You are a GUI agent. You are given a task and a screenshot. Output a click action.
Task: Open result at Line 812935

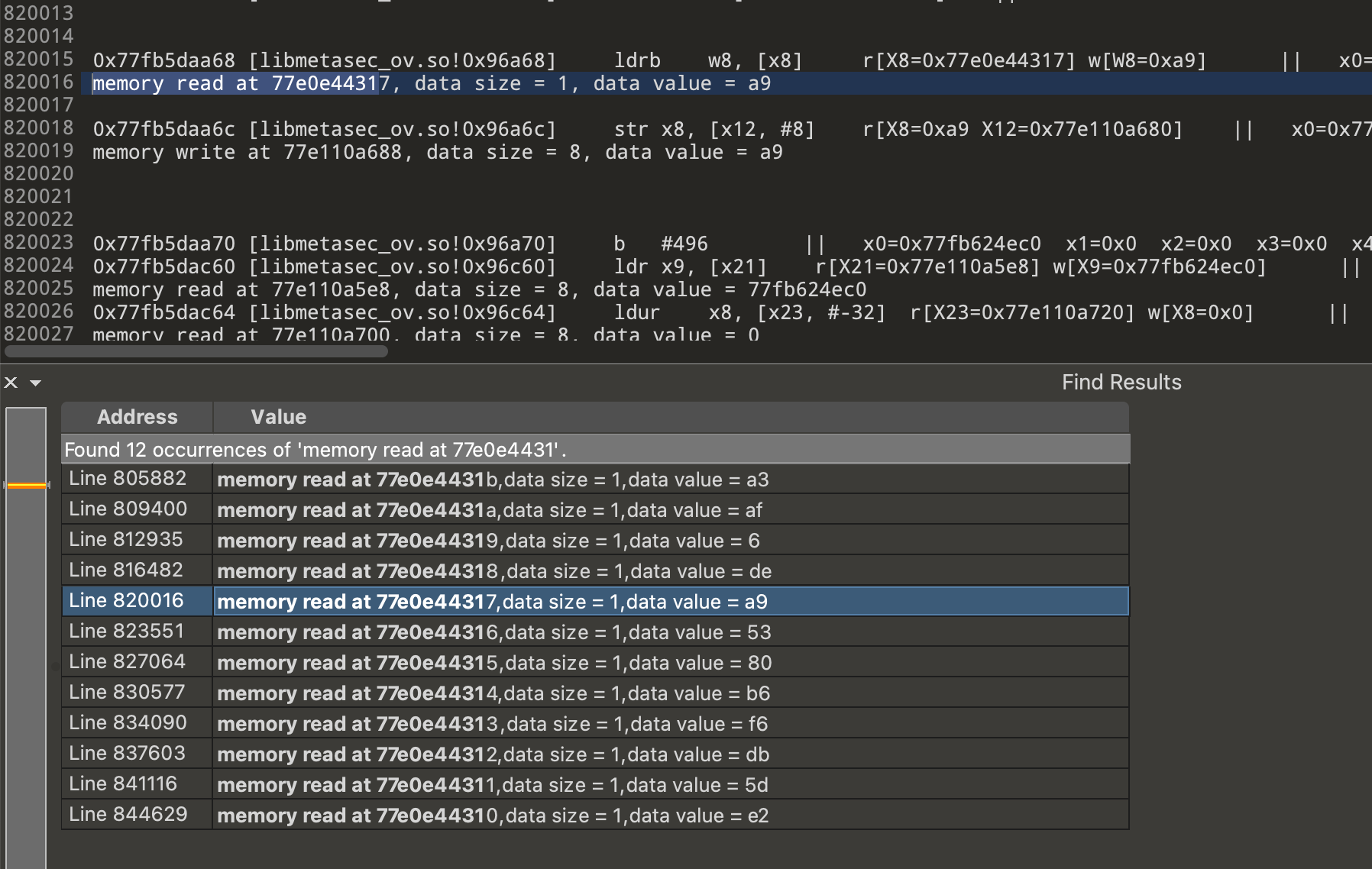(126, 540)
